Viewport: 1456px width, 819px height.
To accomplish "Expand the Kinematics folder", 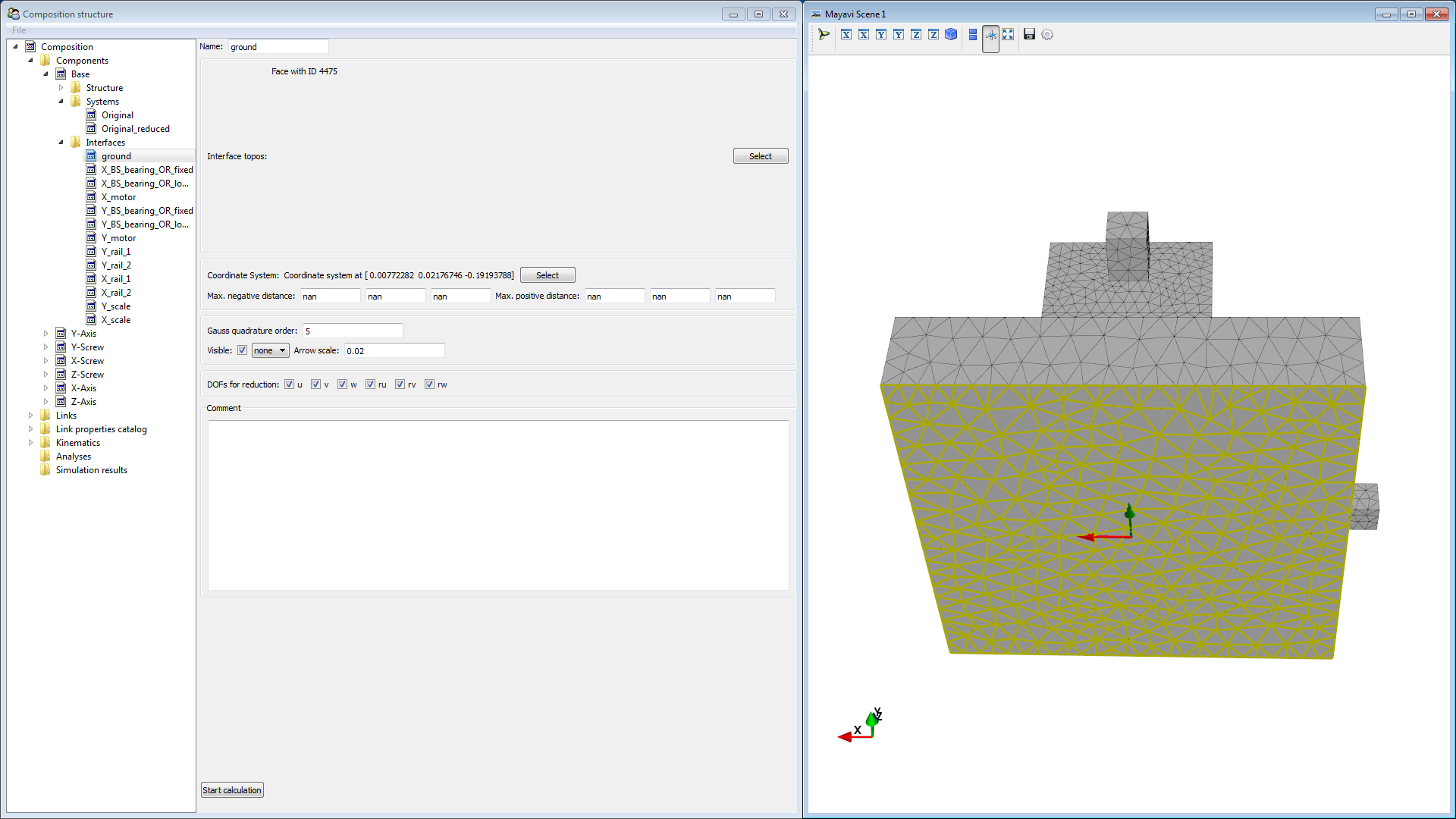I will click(x=30, y=443).
